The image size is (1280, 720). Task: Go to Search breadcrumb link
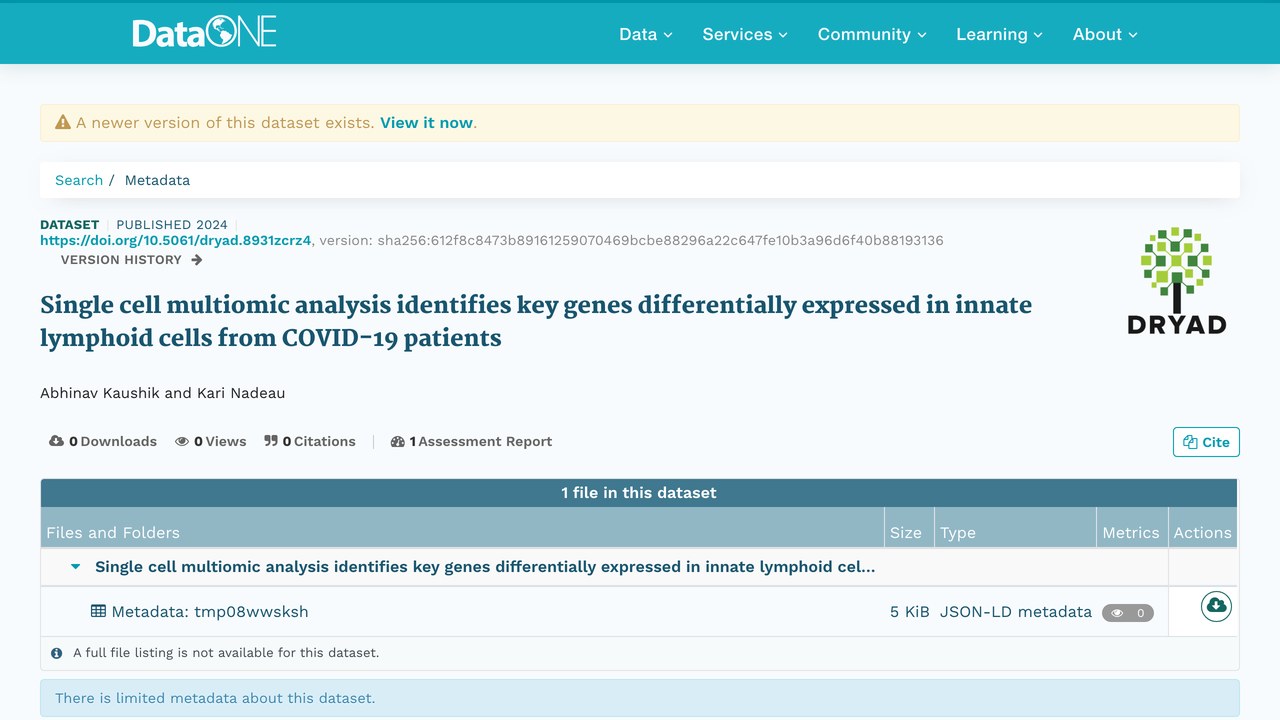click(79, 180)
